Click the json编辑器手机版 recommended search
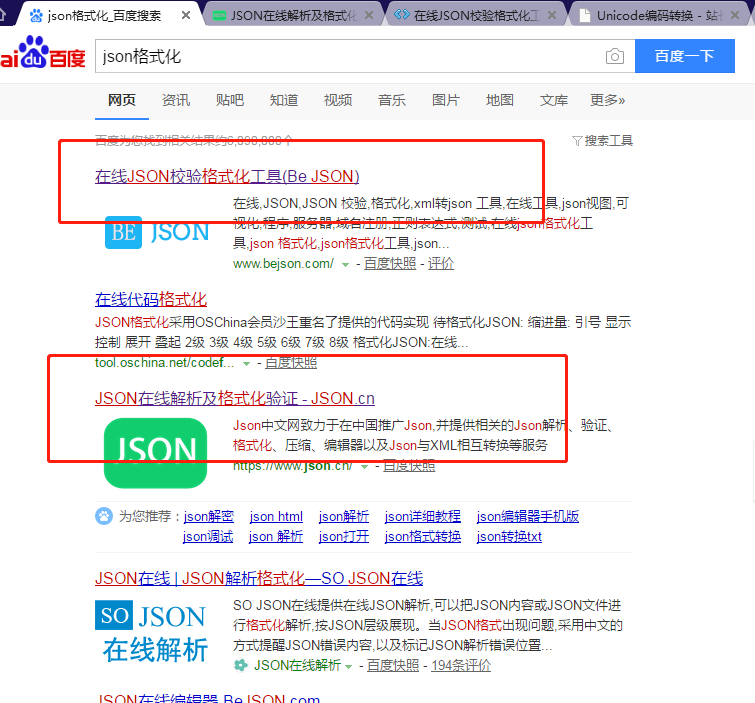The height and width of the screenshot is (703, 755). tap(528, 516)
